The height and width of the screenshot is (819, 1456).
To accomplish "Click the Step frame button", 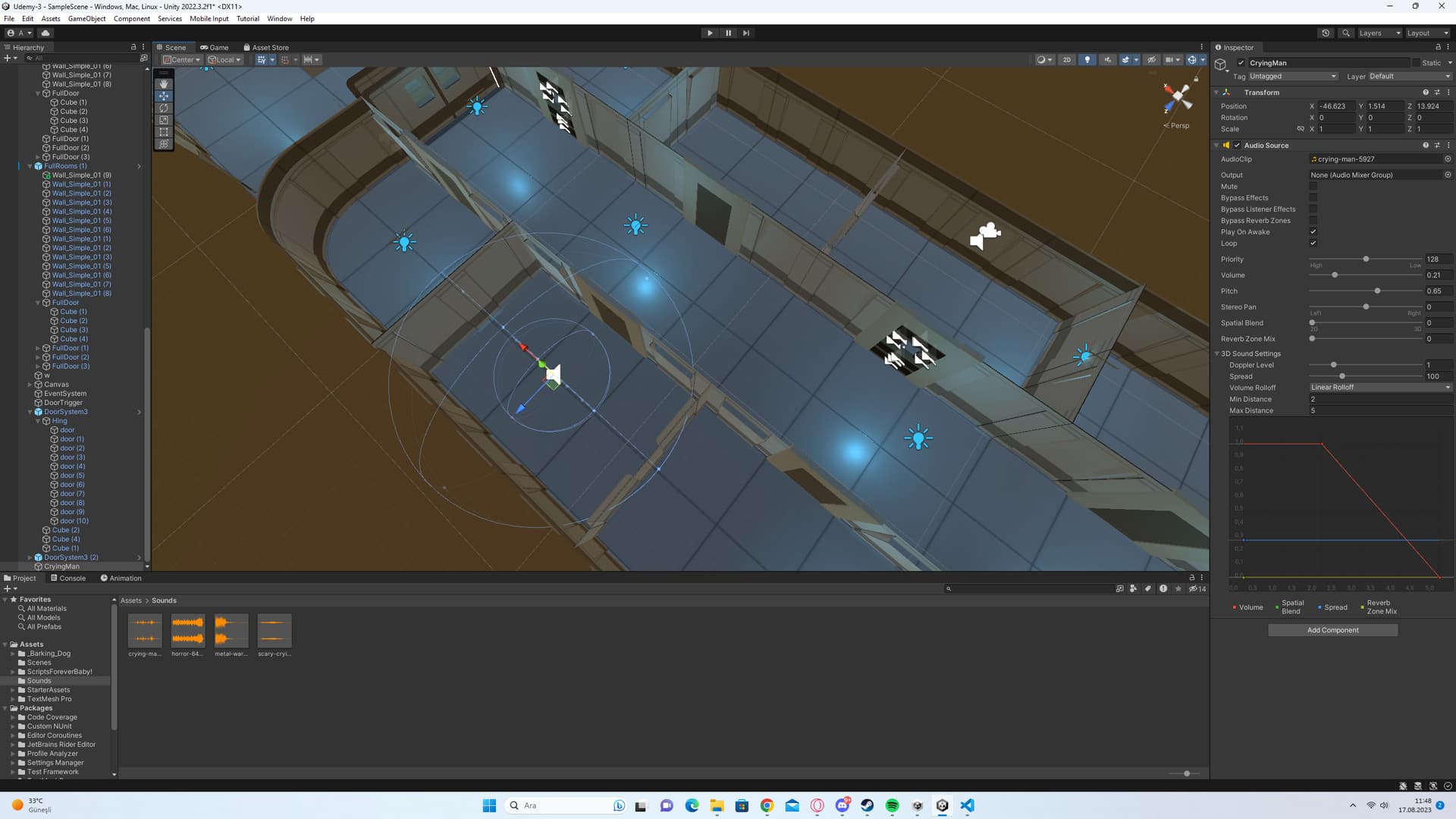I will coord(746,33).
